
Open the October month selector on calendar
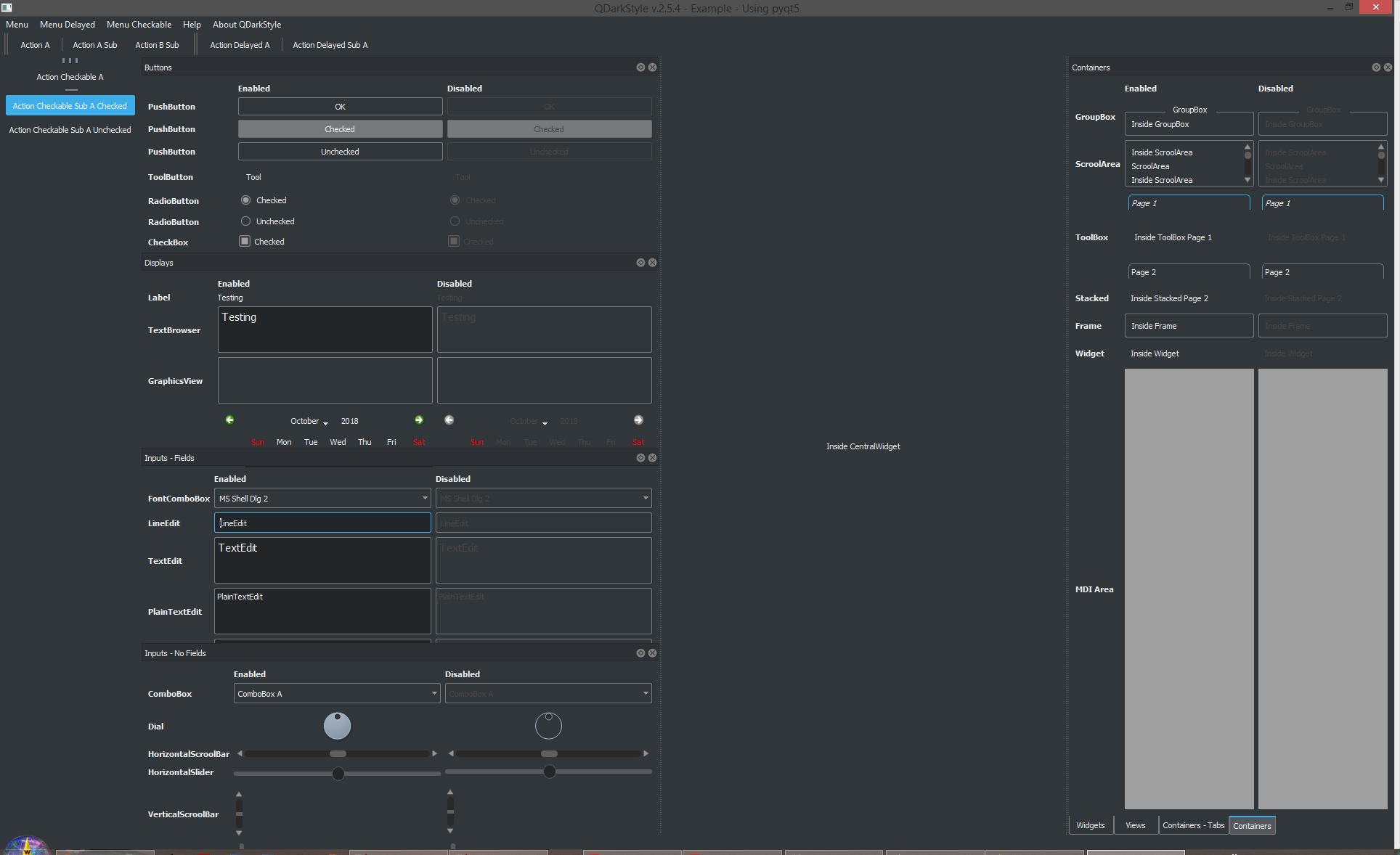click(x=309, y=421)
